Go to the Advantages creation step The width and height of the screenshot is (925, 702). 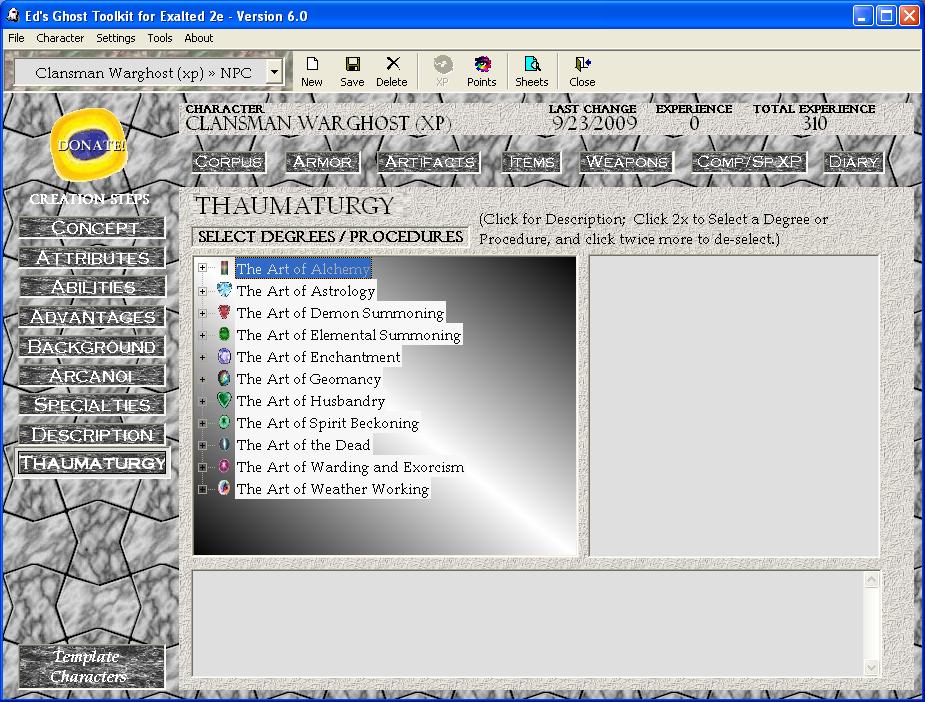click(92, 316)
